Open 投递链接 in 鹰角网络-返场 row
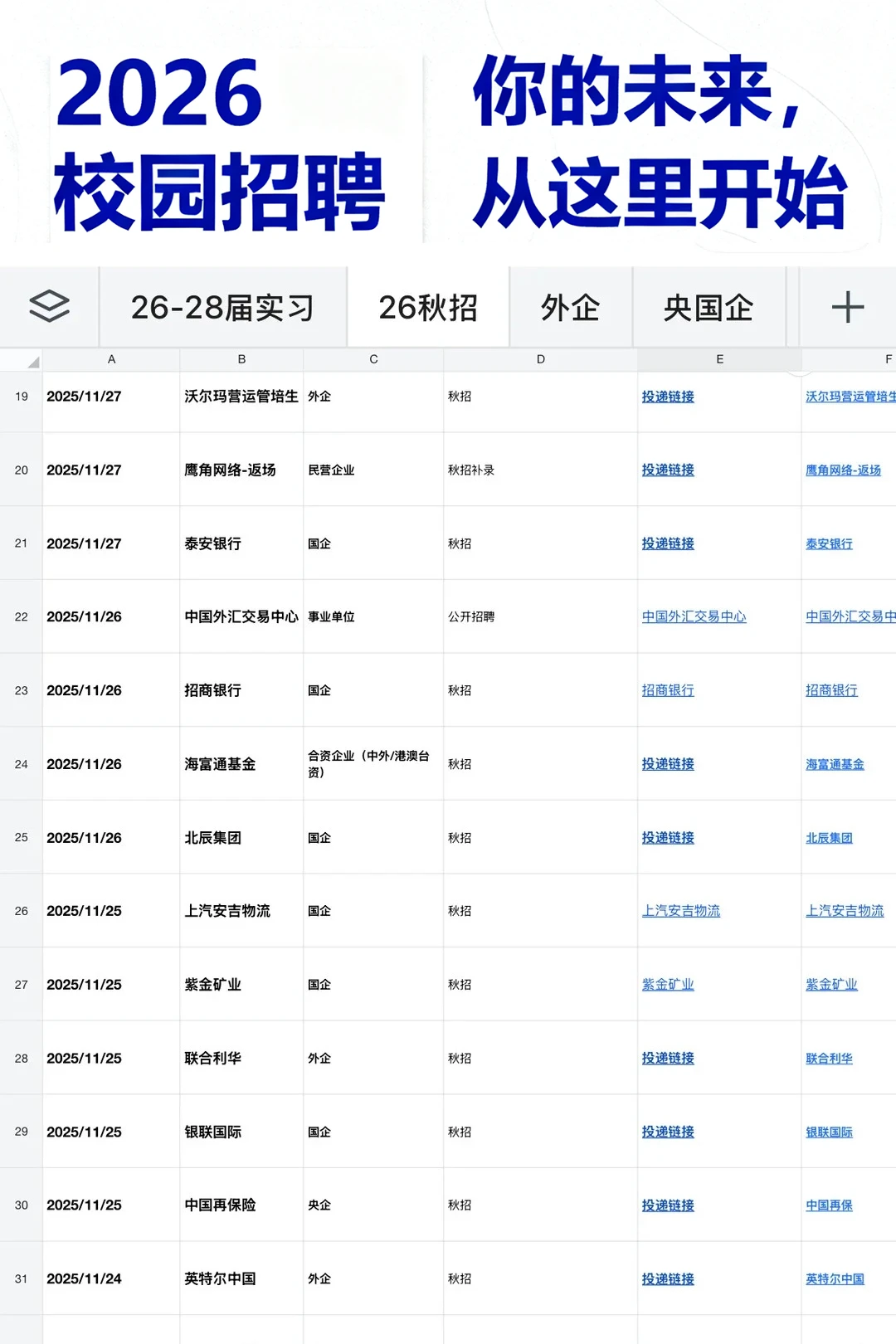This screenshot has height=1344, width=896. coord(668,470)
